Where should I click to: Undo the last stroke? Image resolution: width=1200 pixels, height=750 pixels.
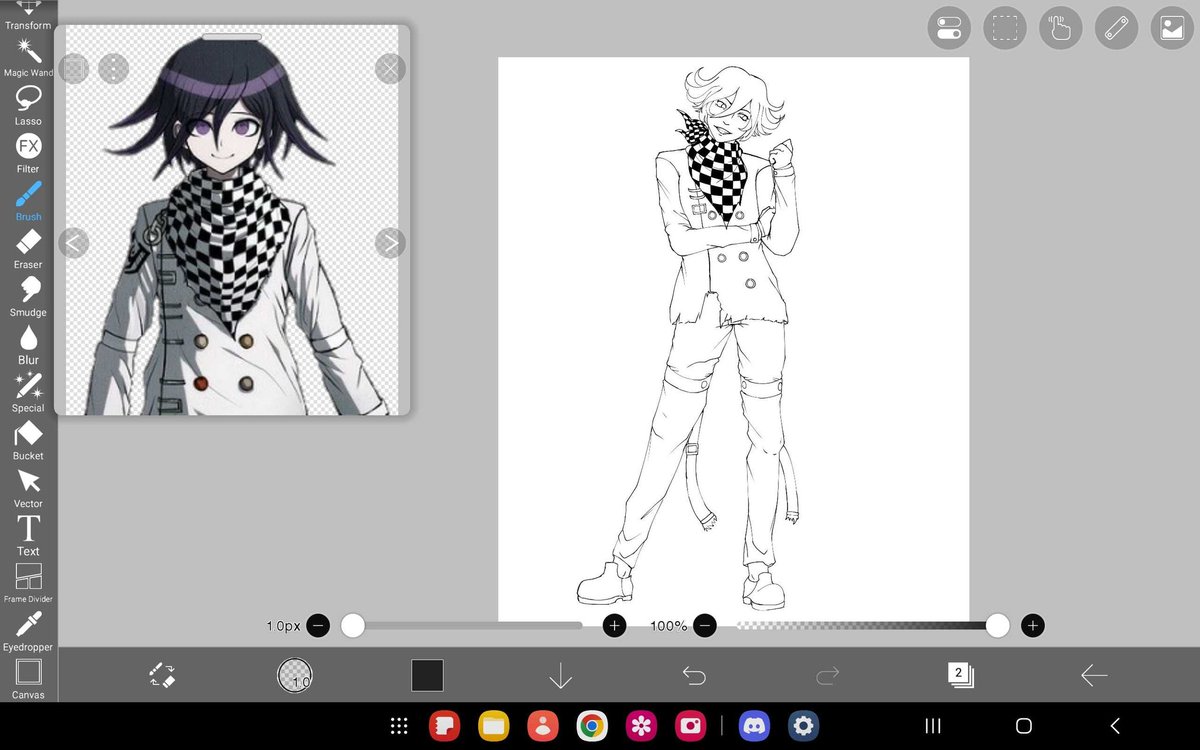point(694,676)
